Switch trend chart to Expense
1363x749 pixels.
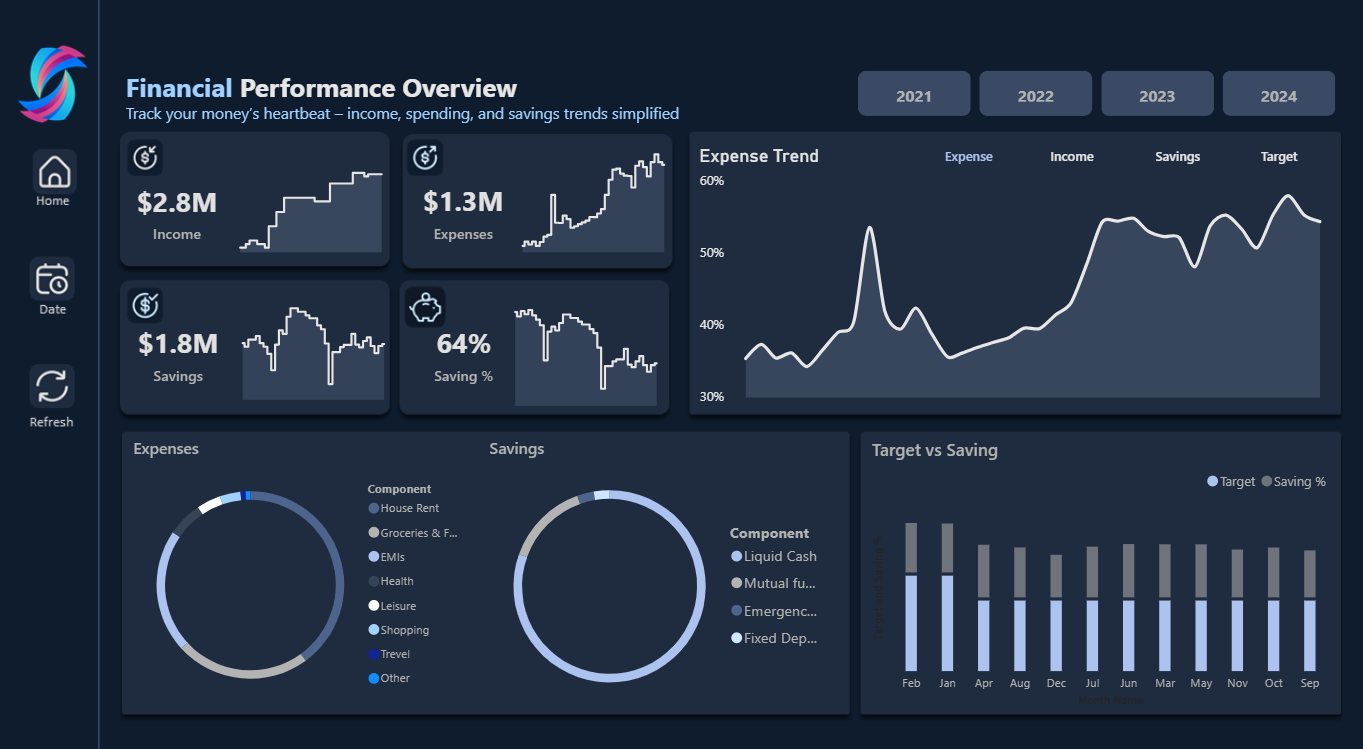pos(969,157)
